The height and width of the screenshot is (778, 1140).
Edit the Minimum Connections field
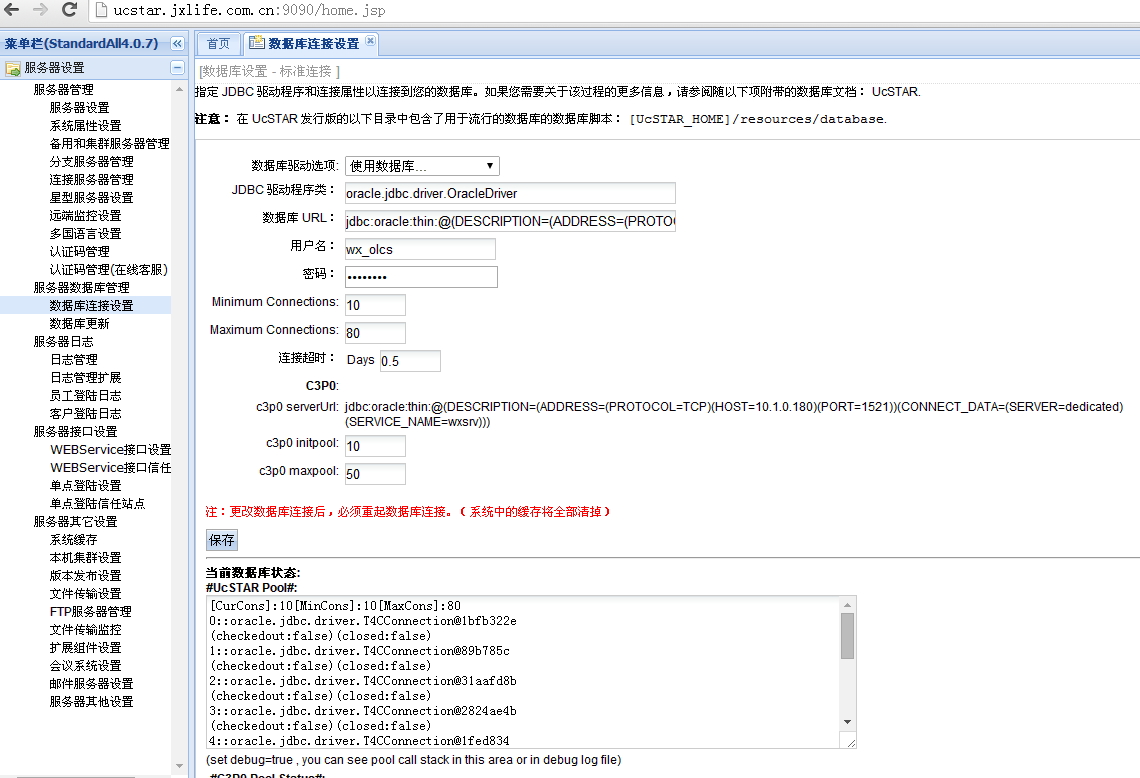(375, 305)
